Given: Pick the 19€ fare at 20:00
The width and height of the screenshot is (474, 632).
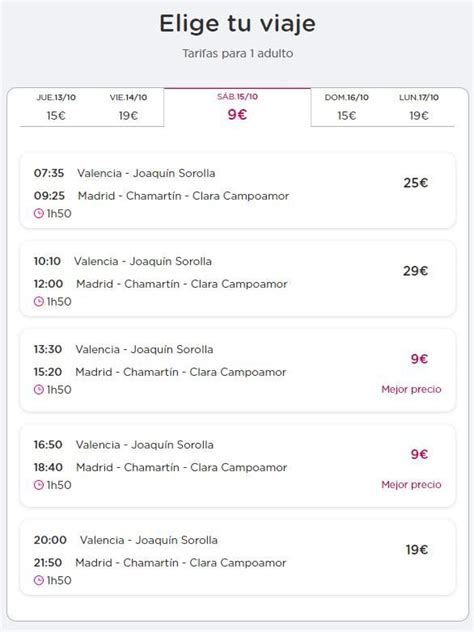Looking at the screenshot, I should point(417,550).
